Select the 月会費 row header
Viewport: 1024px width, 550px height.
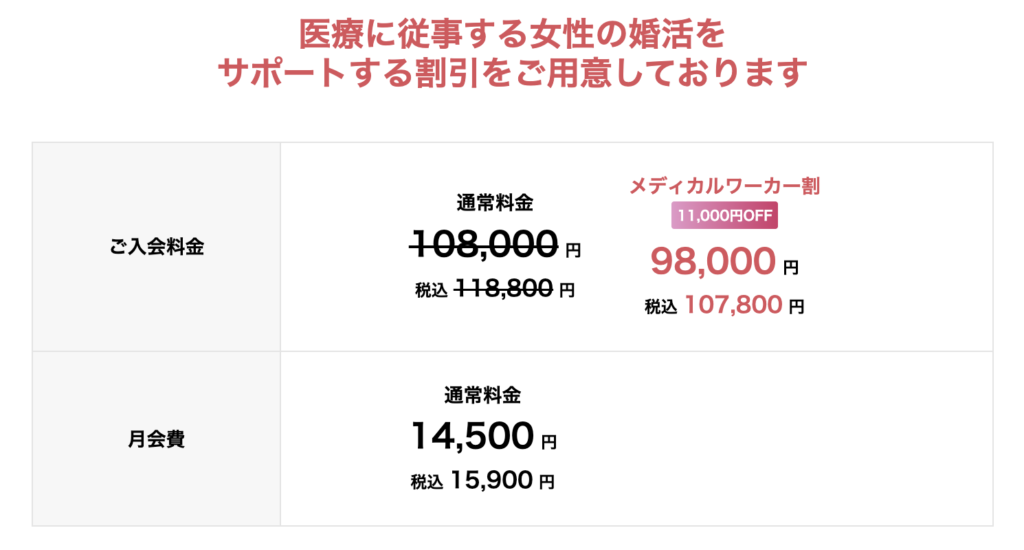[157, 438]
